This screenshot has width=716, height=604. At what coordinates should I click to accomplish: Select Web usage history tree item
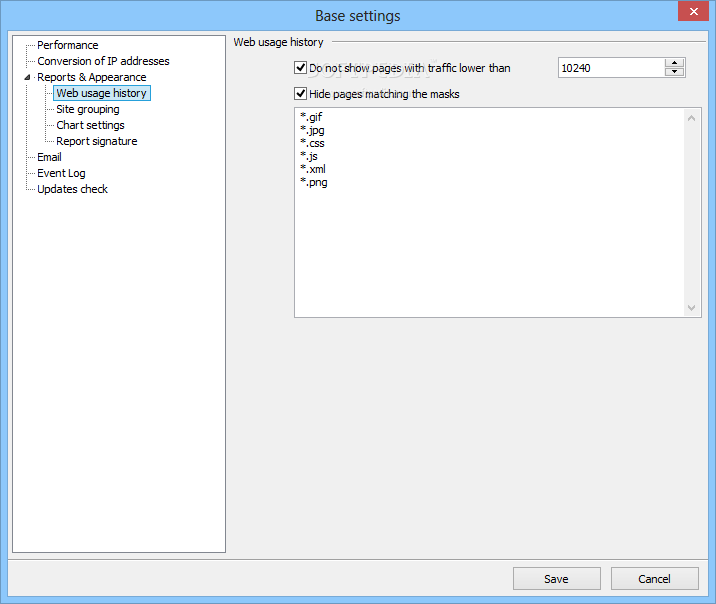point(101,93)
